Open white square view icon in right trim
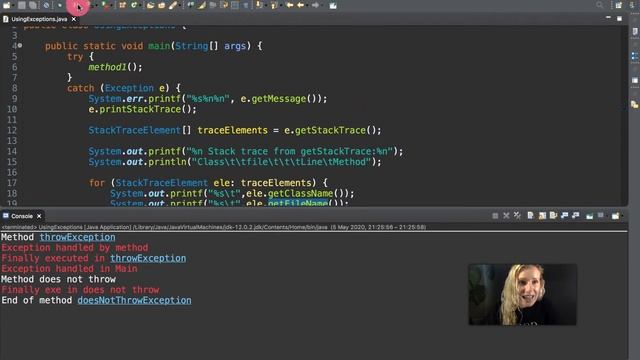The image size is (640, 360). pos(635,80)
